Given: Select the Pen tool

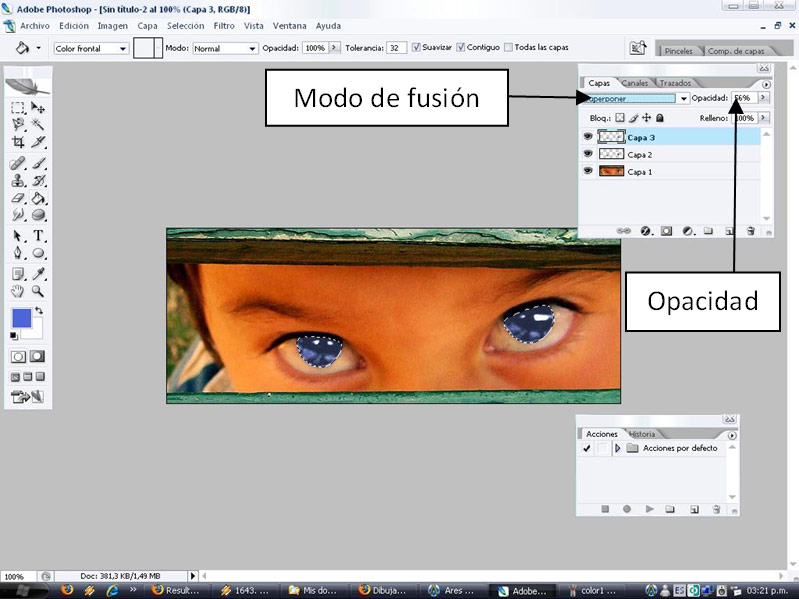Looking at the screenshot, I should [18, 253].
